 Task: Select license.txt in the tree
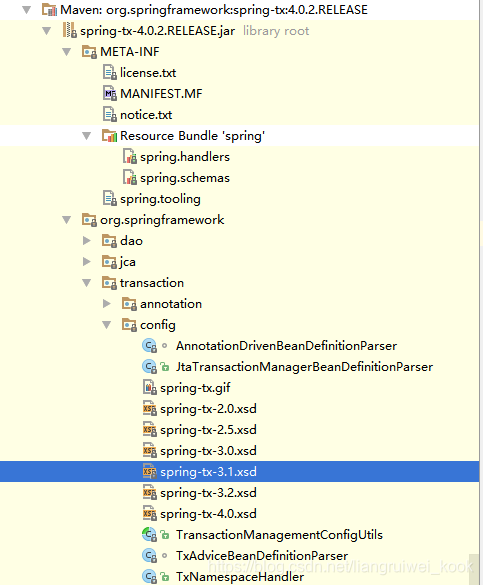coord(148,73)
